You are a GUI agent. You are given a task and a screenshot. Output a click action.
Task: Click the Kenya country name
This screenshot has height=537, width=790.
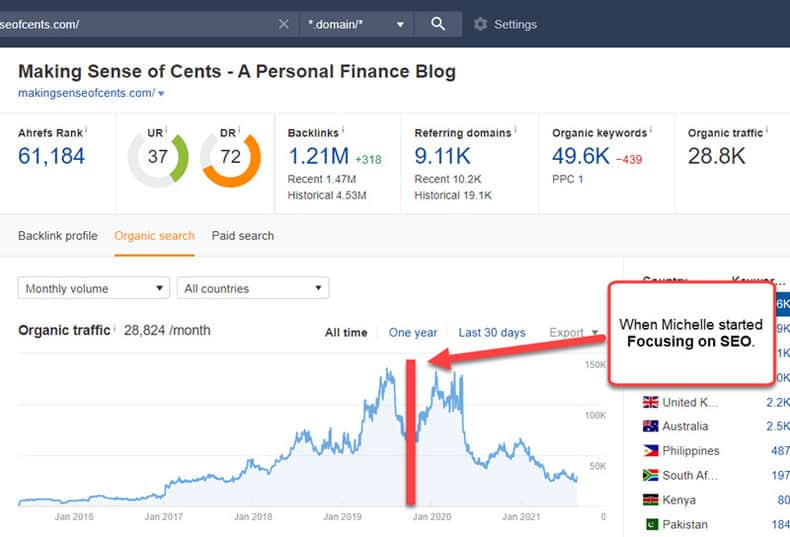(x=679, y=500)
